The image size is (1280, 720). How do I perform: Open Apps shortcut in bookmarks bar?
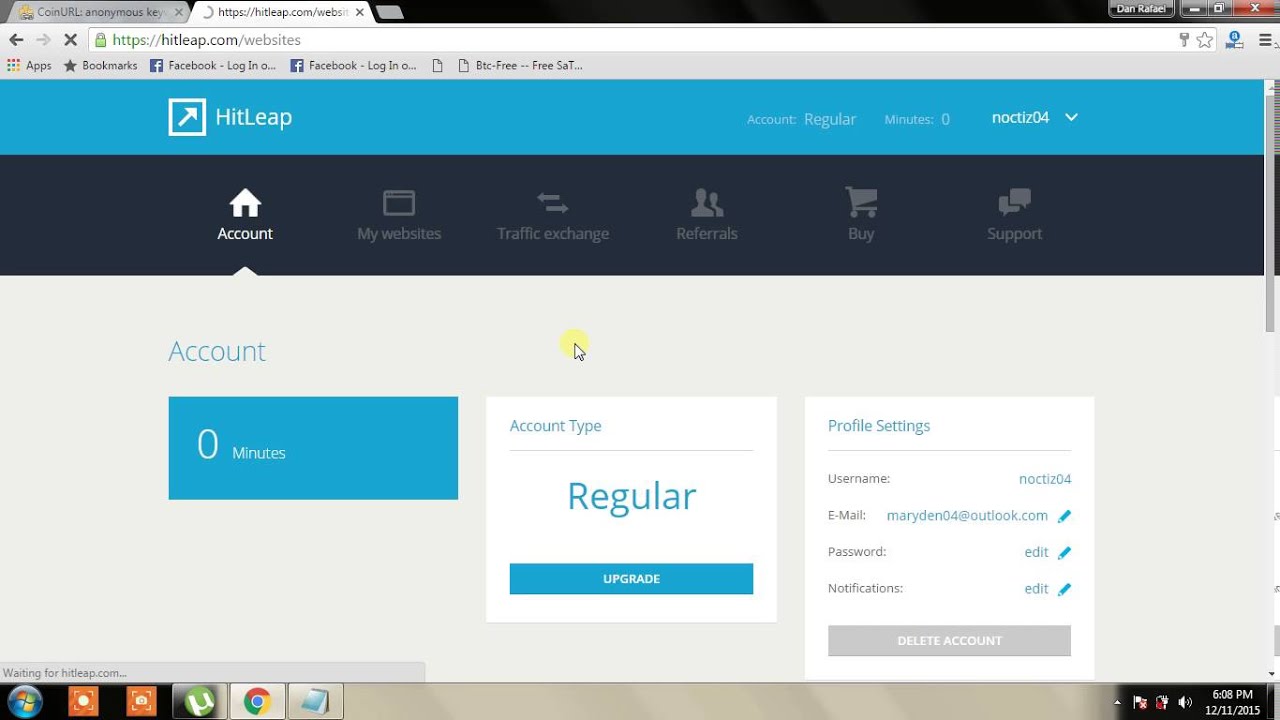click(x=29, y=65)
